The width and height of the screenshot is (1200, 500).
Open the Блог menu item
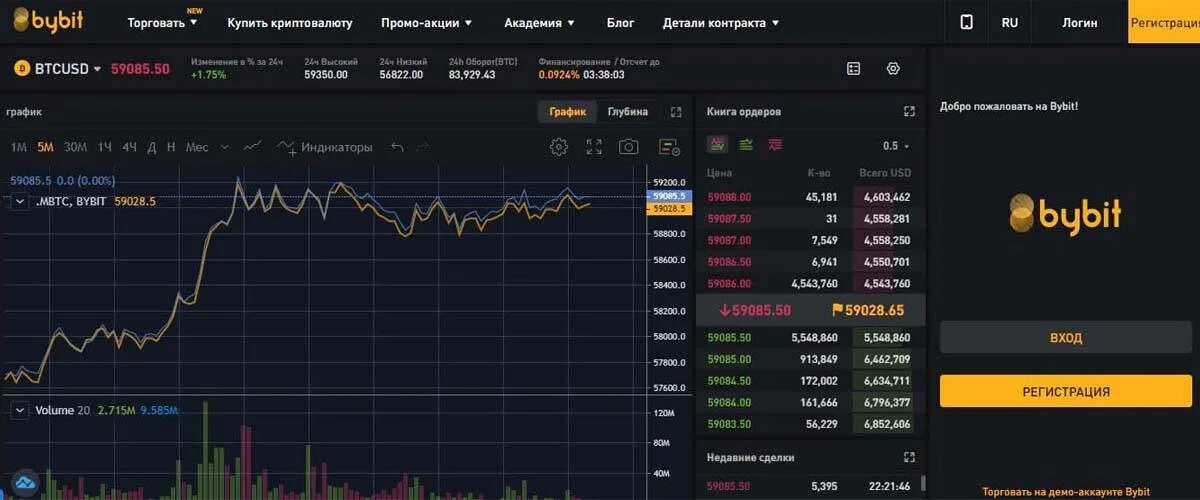[620, 22]
